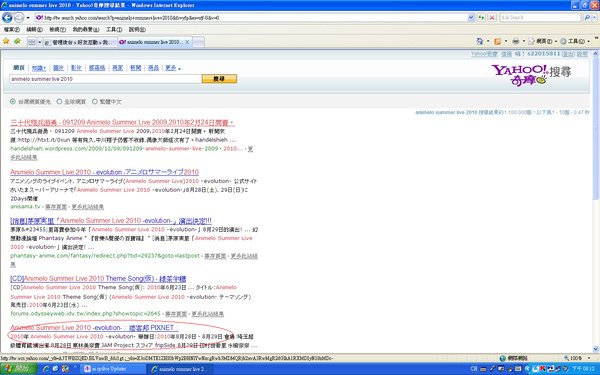Select the 台灣網頁優先 radio button
Image resolution: width=600 pixels, height=375 pixels.
(13, 101)
